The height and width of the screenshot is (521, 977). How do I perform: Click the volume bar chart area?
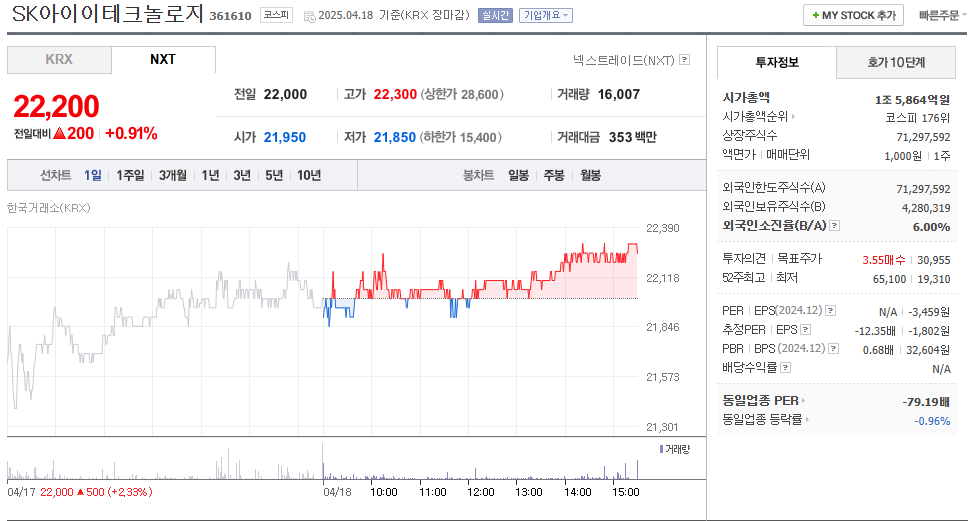tap(323, 461)
